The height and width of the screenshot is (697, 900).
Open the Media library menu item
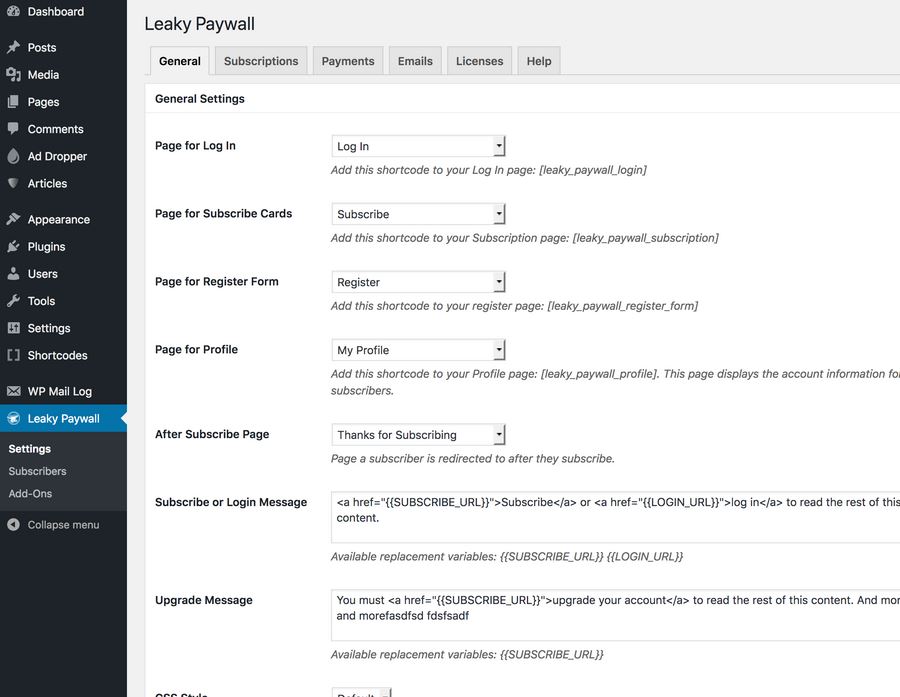click(x=63, y=75)
